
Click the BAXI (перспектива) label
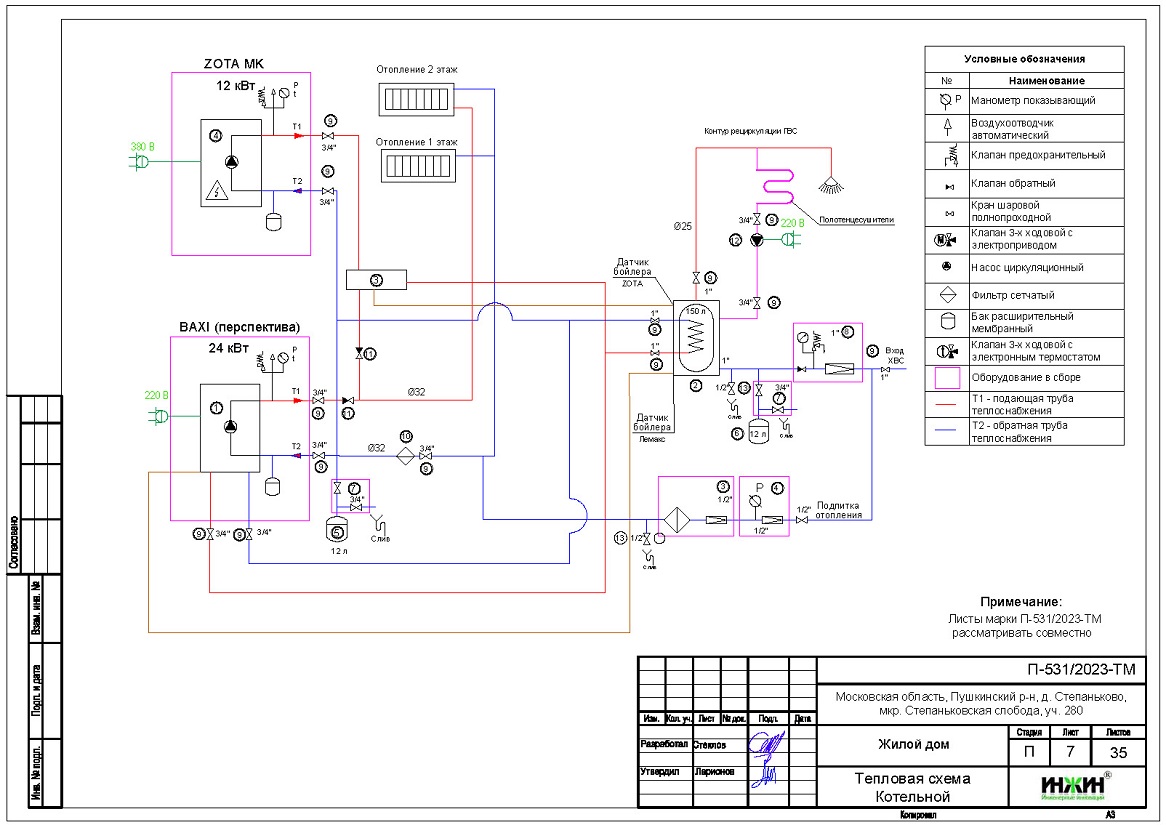239,327
